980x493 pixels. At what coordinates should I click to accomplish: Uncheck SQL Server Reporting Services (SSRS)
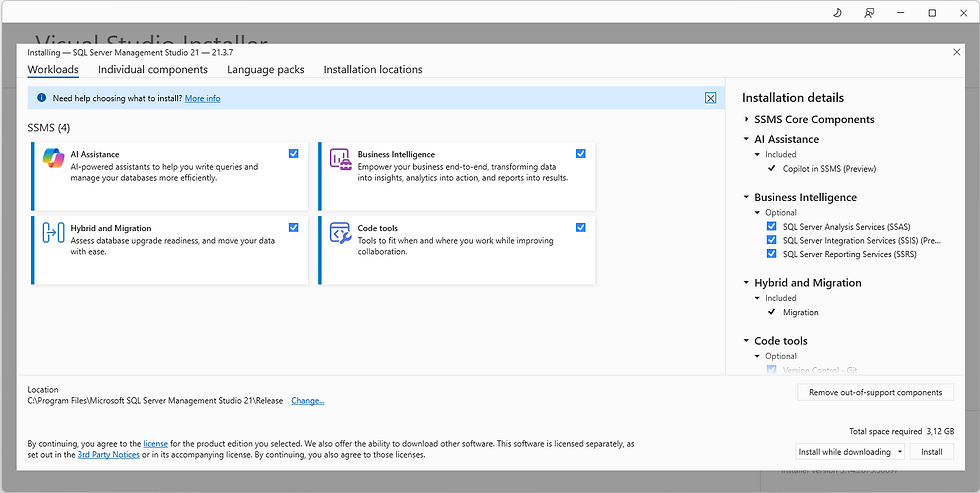coord(771,254)
